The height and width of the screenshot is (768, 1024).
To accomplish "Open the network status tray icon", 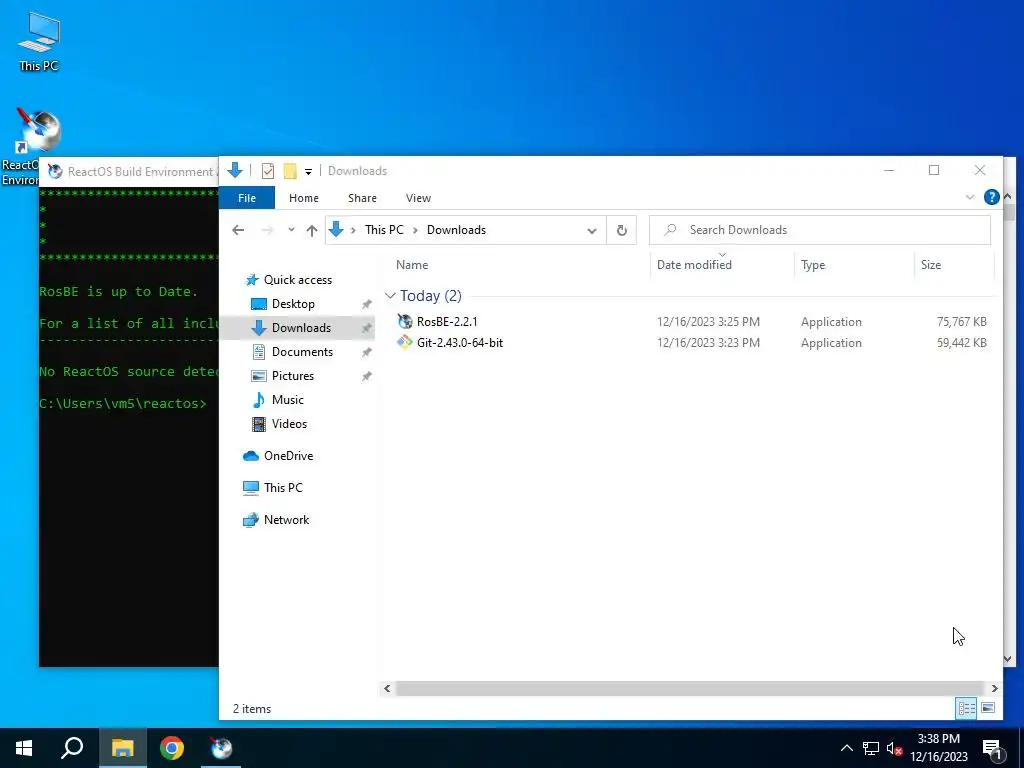I will click(x=871, y=748).
